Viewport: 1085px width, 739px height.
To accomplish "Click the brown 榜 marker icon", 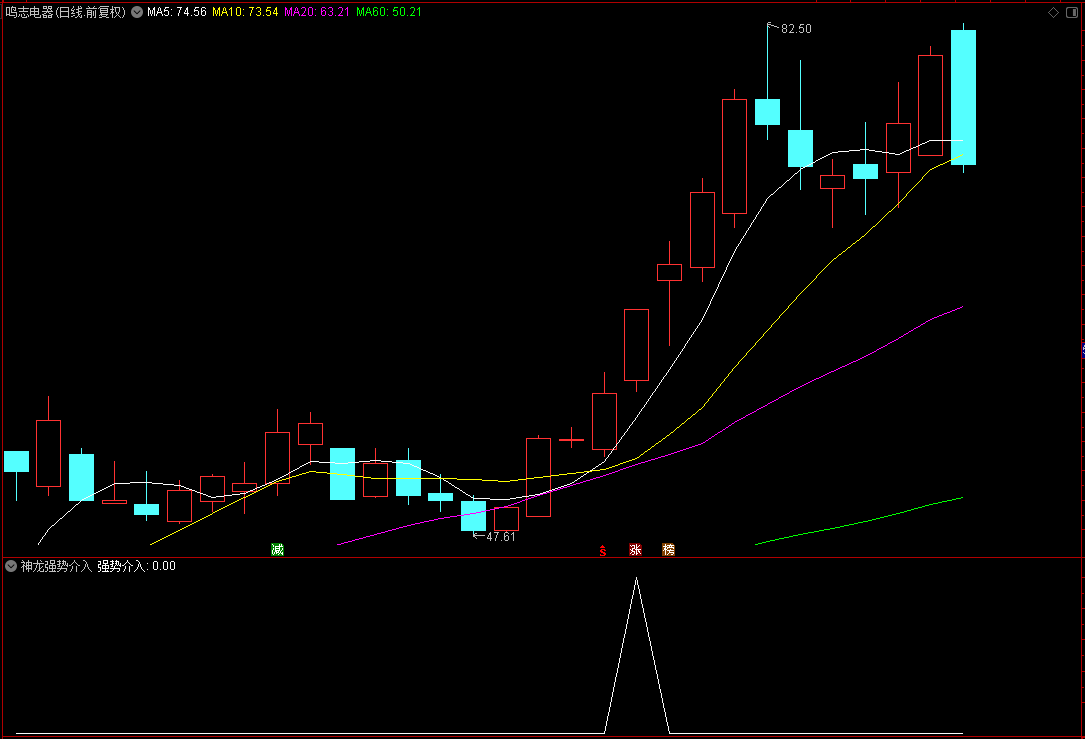I will pos(668,549).
